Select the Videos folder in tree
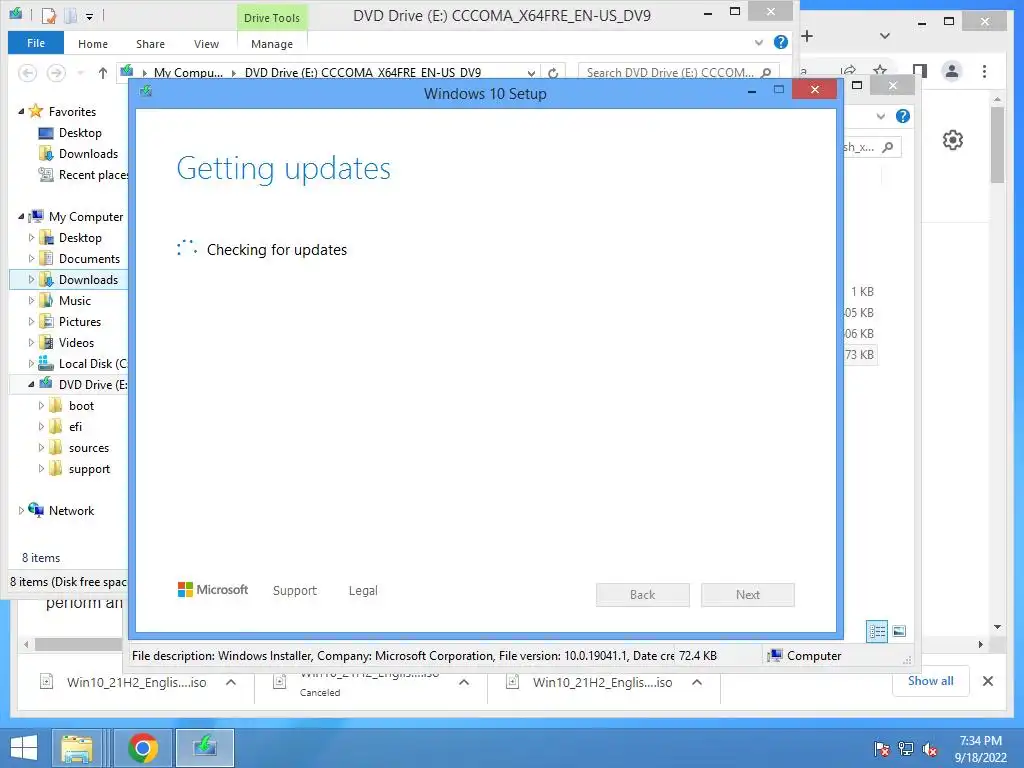This screenshot has width=1024, height=768. click(76, 342)
